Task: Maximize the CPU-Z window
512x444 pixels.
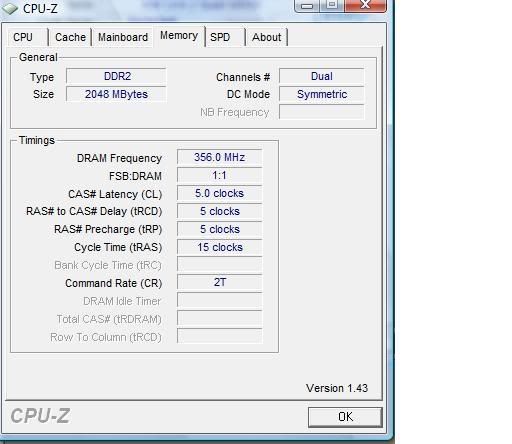Action: click(332, 6)
